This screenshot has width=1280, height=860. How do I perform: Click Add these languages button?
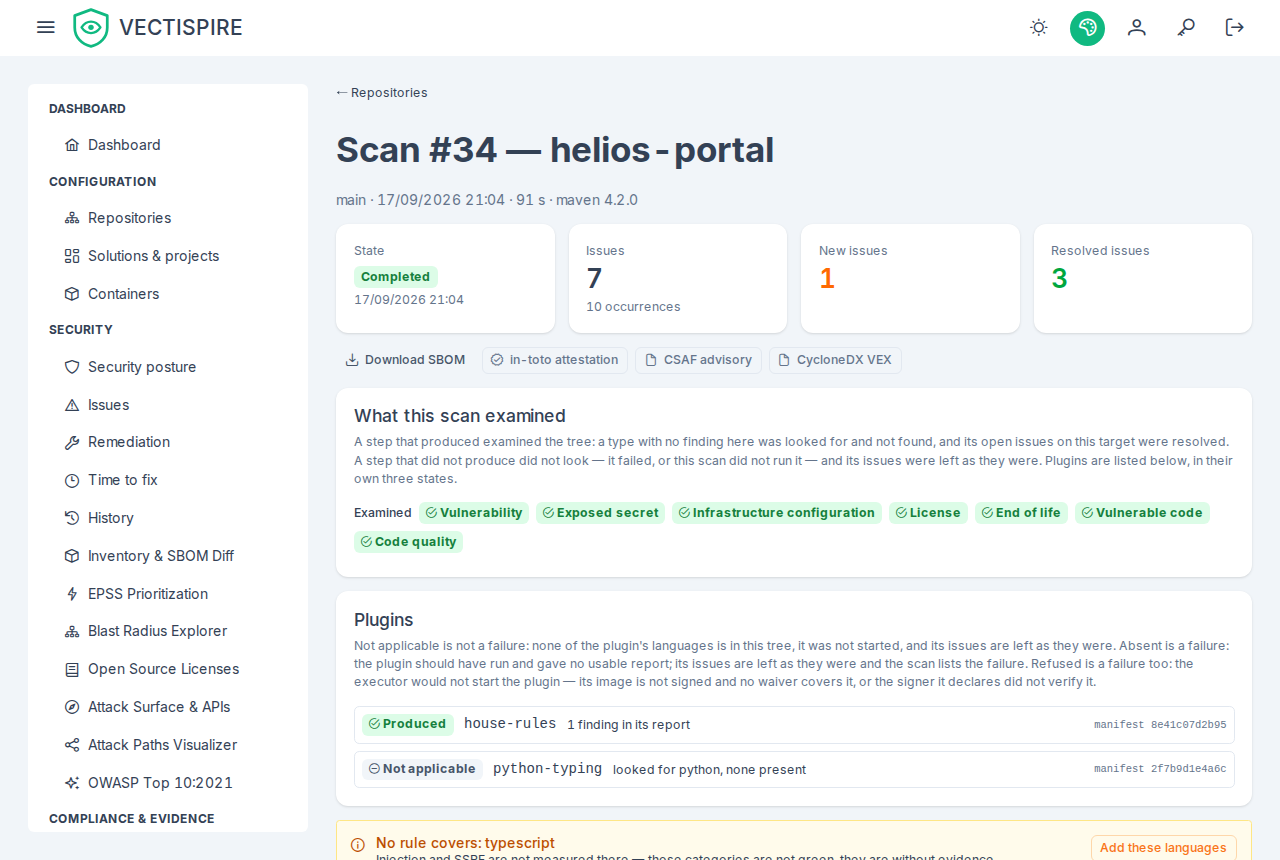tap(1163, 847)
